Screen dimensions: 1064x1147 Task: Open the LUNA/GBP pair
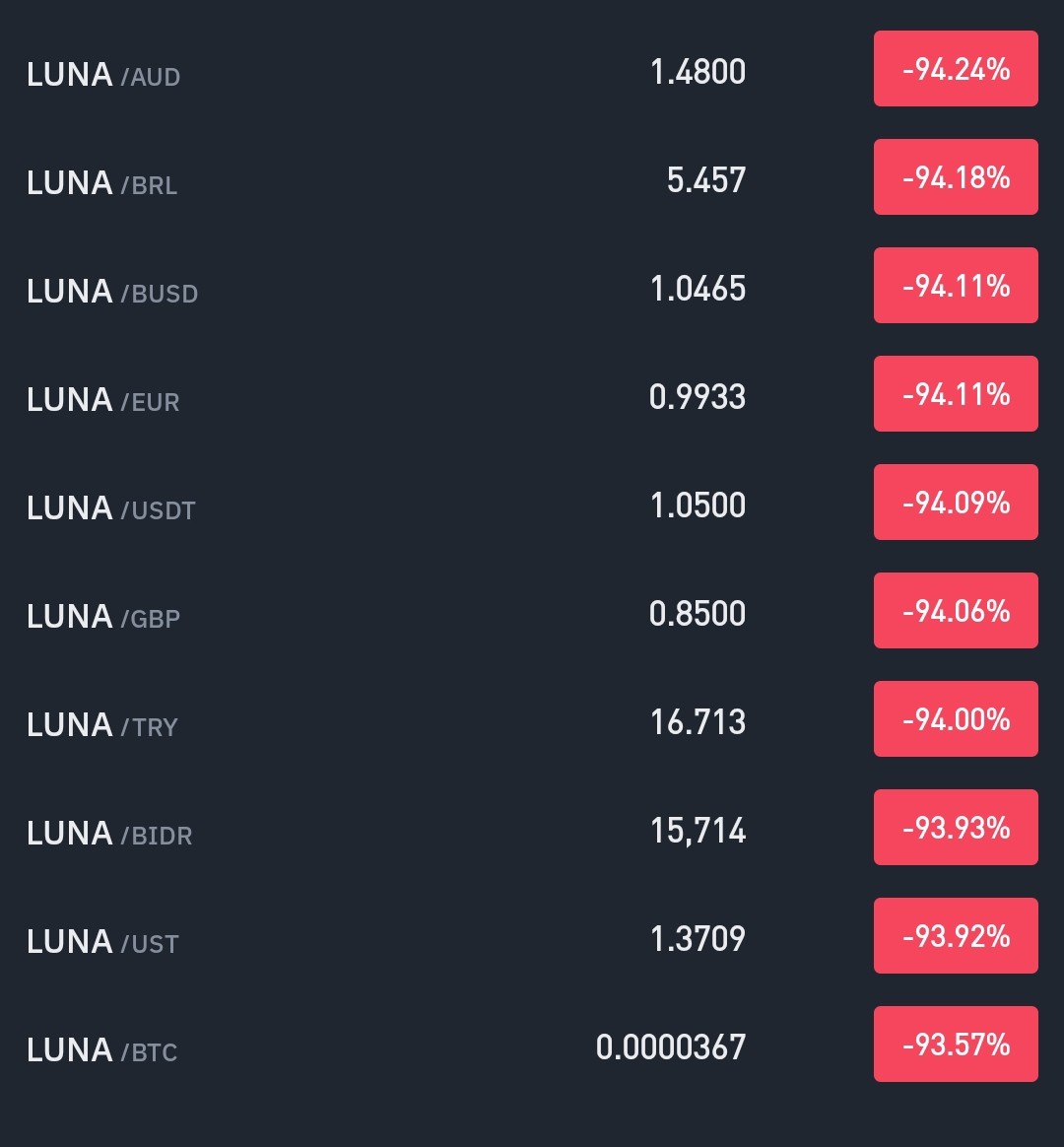532,611
